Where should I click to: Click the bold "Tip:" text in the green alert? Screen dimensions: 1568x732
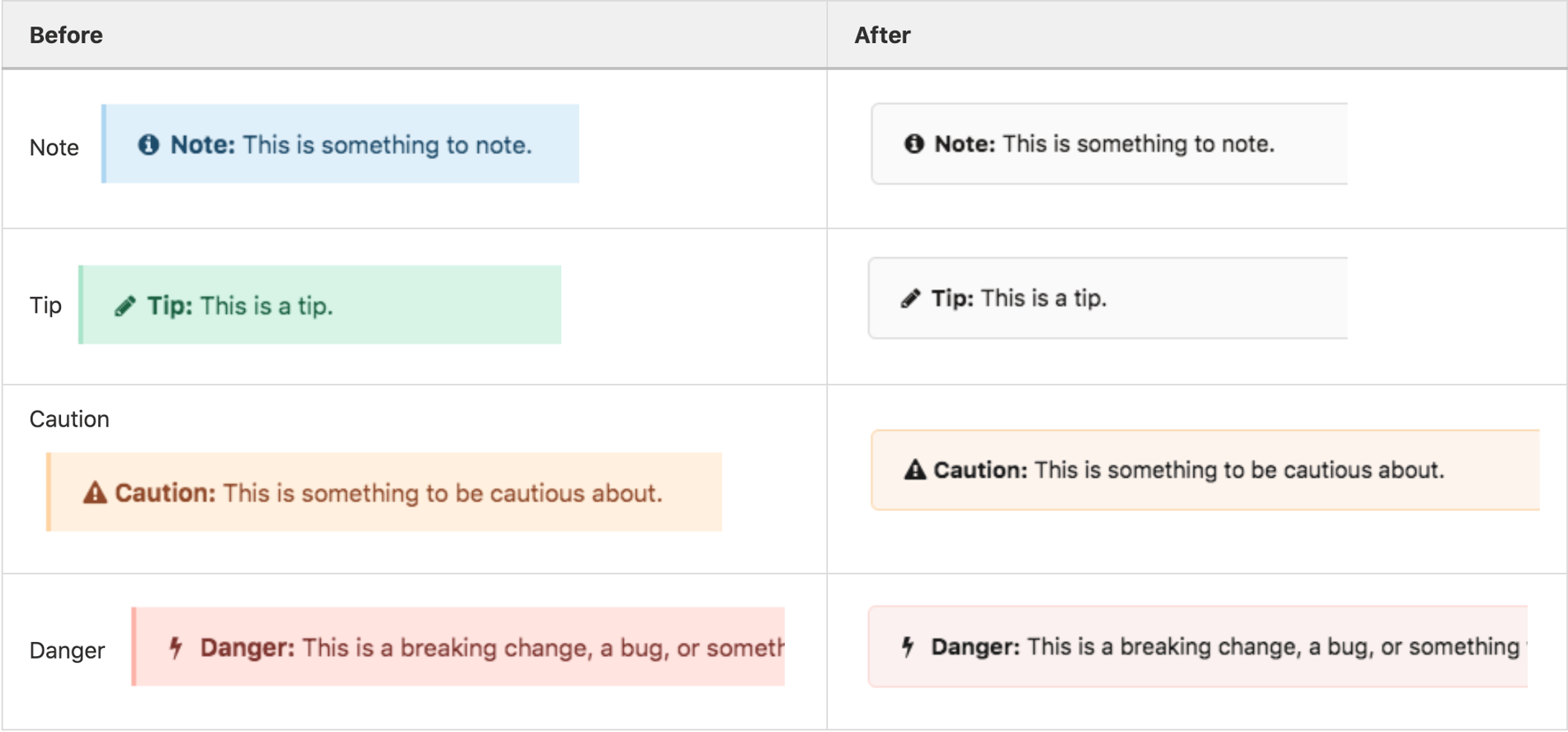click(x=170, y=306)
